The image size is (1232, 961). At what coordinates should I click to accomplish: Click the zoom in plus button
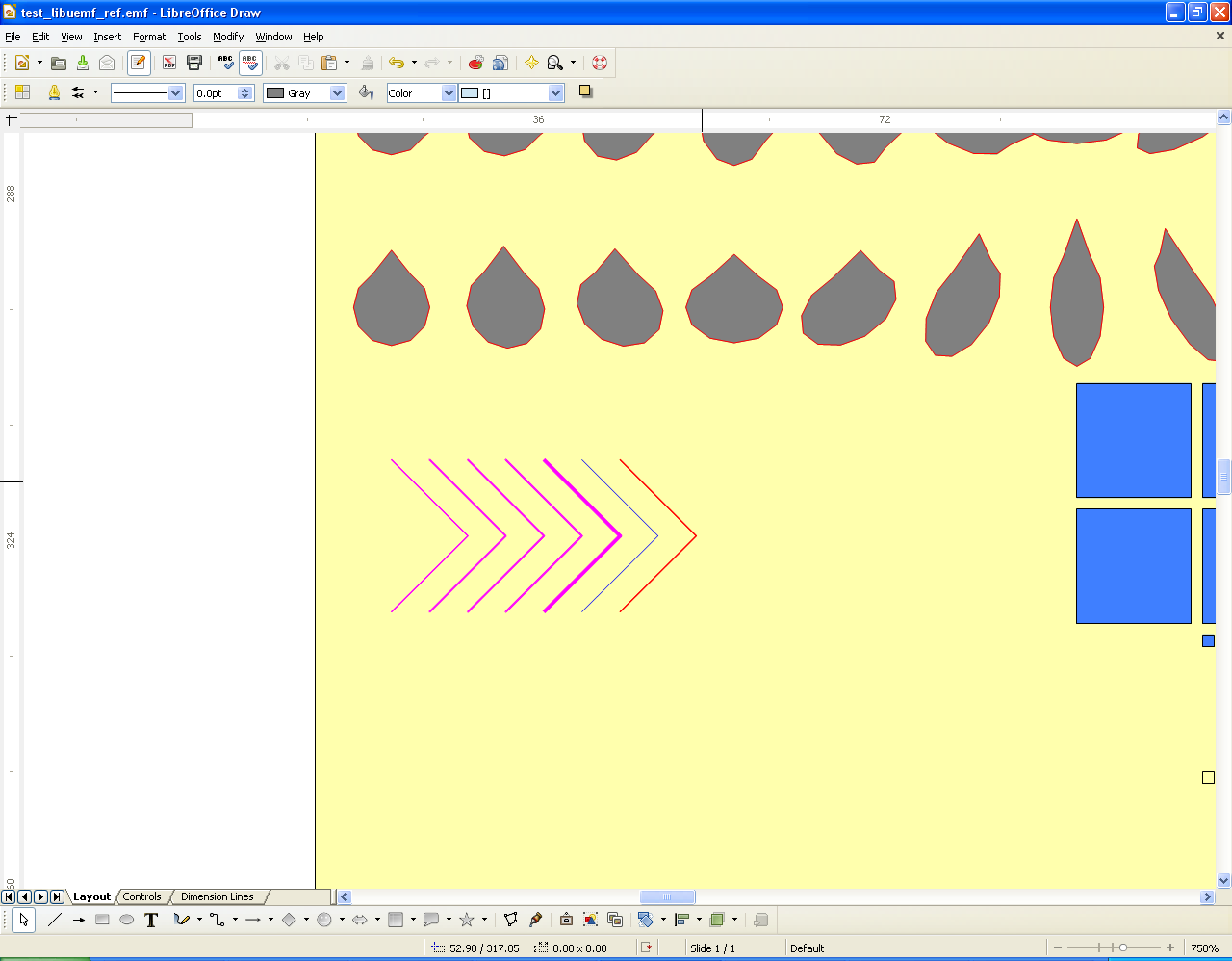point(1170,948)
